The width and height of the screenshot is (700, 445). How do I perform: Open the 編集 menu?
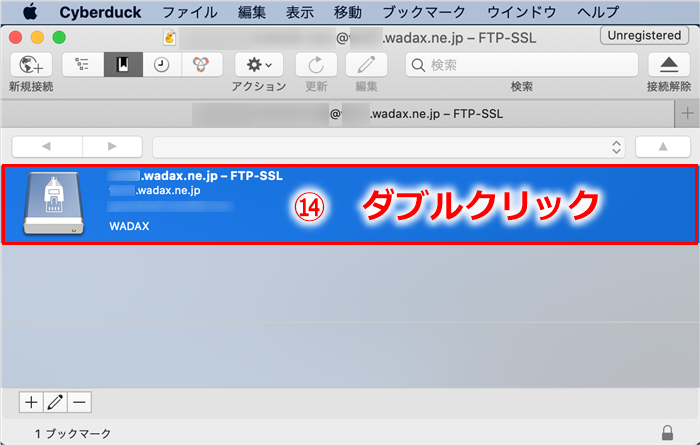[x=252, y=12]
